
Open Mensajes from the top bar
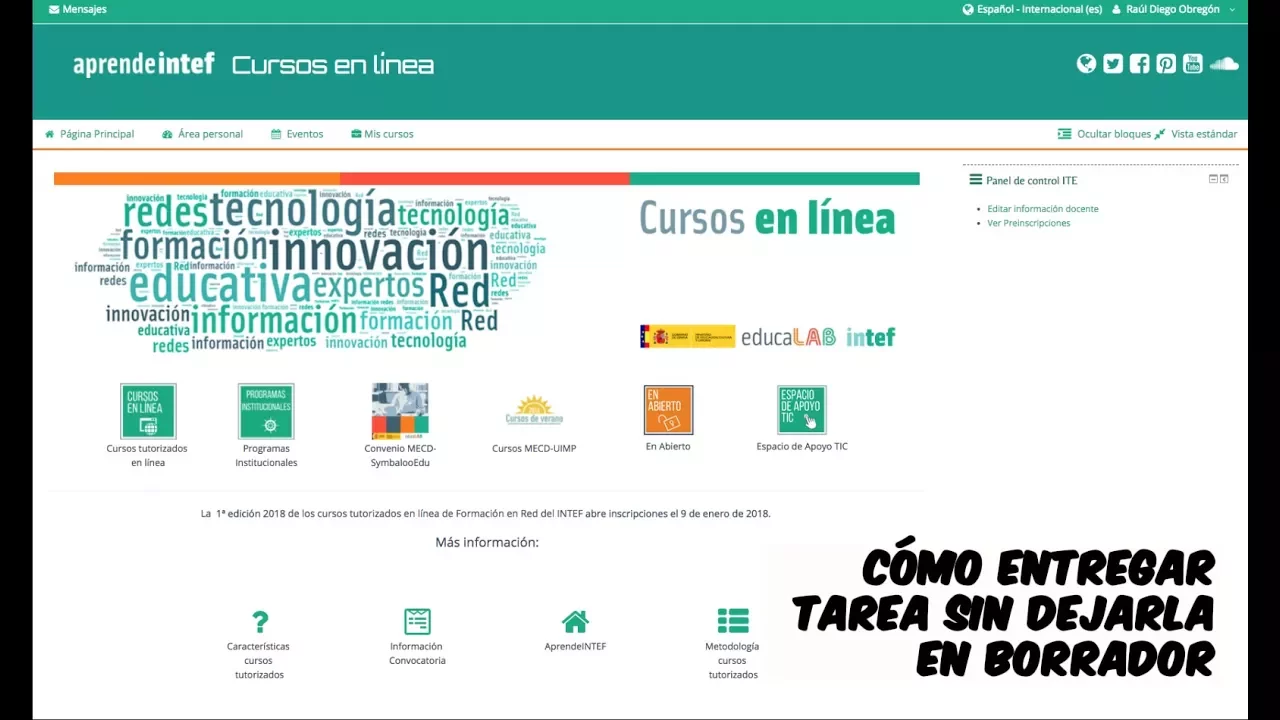pyautogui.click(x=78, y=9)
